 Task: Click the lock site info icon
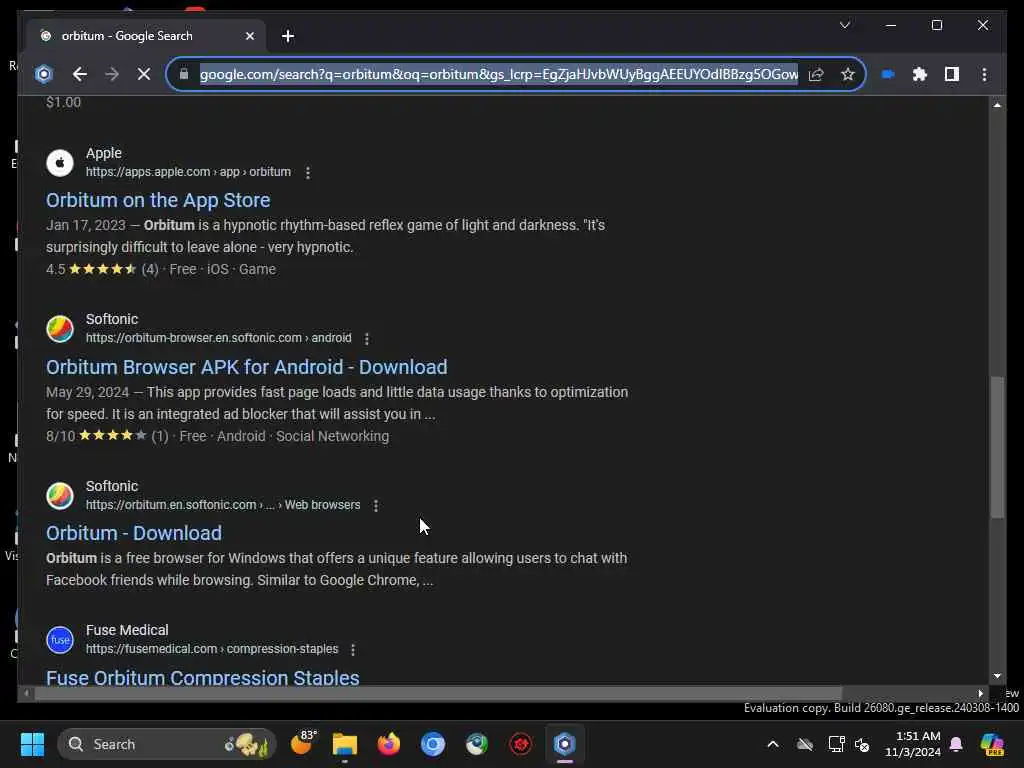coord(184,74)
